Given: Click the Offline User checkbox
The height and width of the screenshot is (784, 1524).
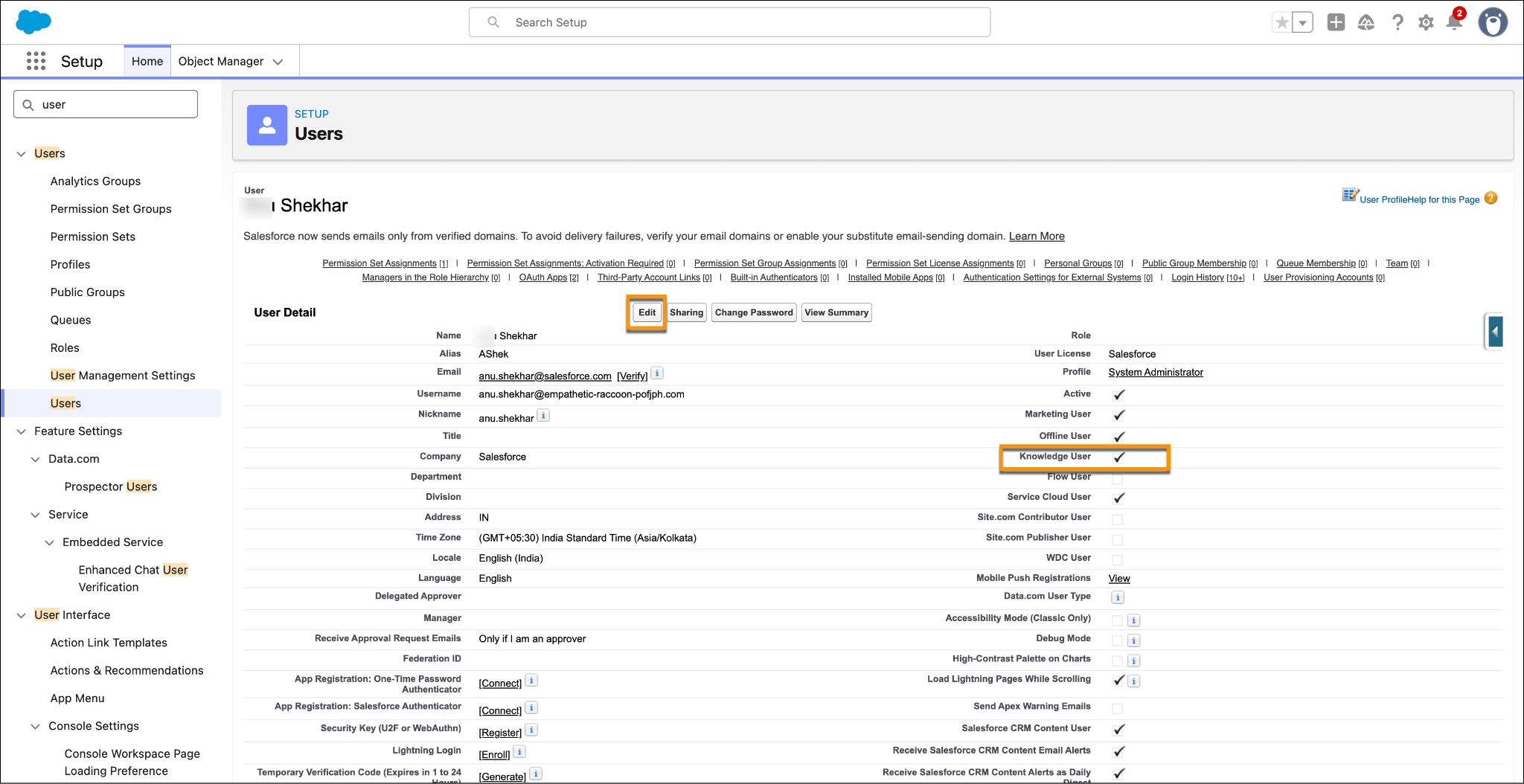Looking at the screenshot, I should [x=1118, y=437].
